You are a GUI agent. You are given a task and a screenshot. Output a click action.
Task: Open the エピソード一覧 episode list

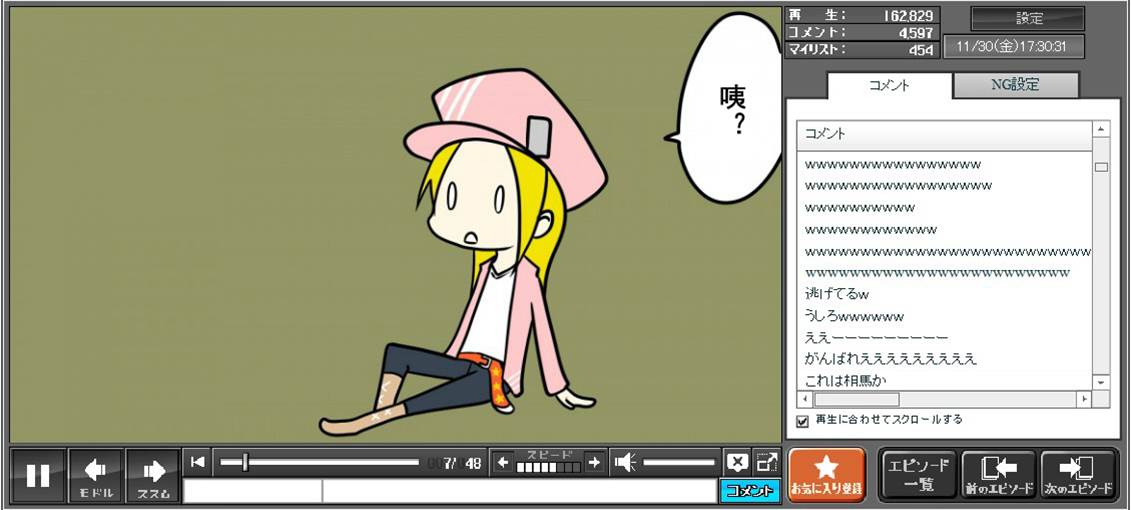tap(918, 475)
